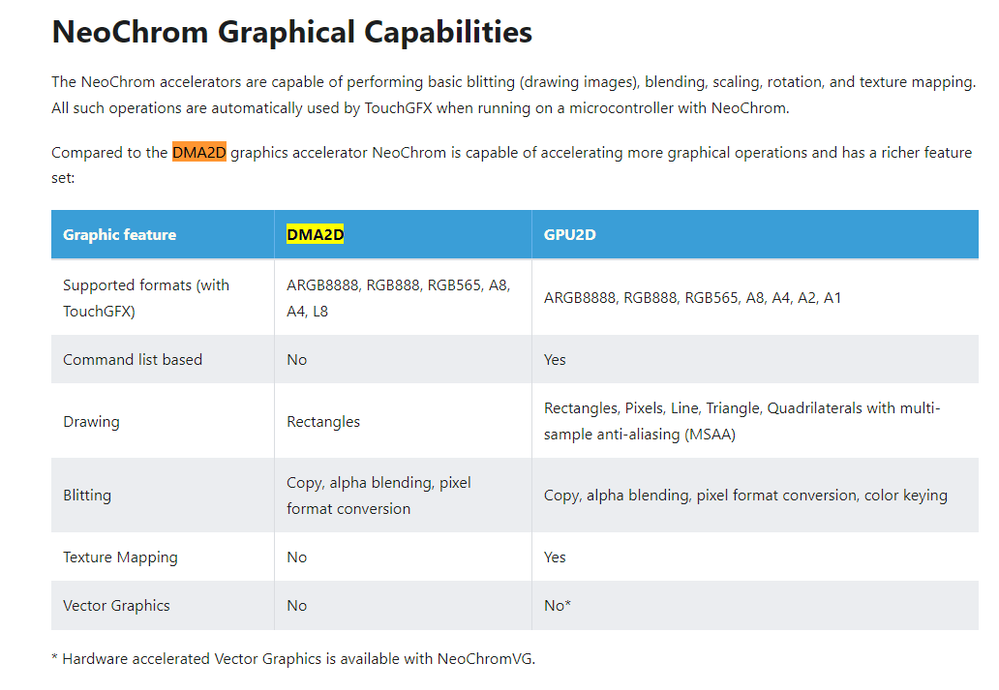Click the Graphic feature column header

119,235
